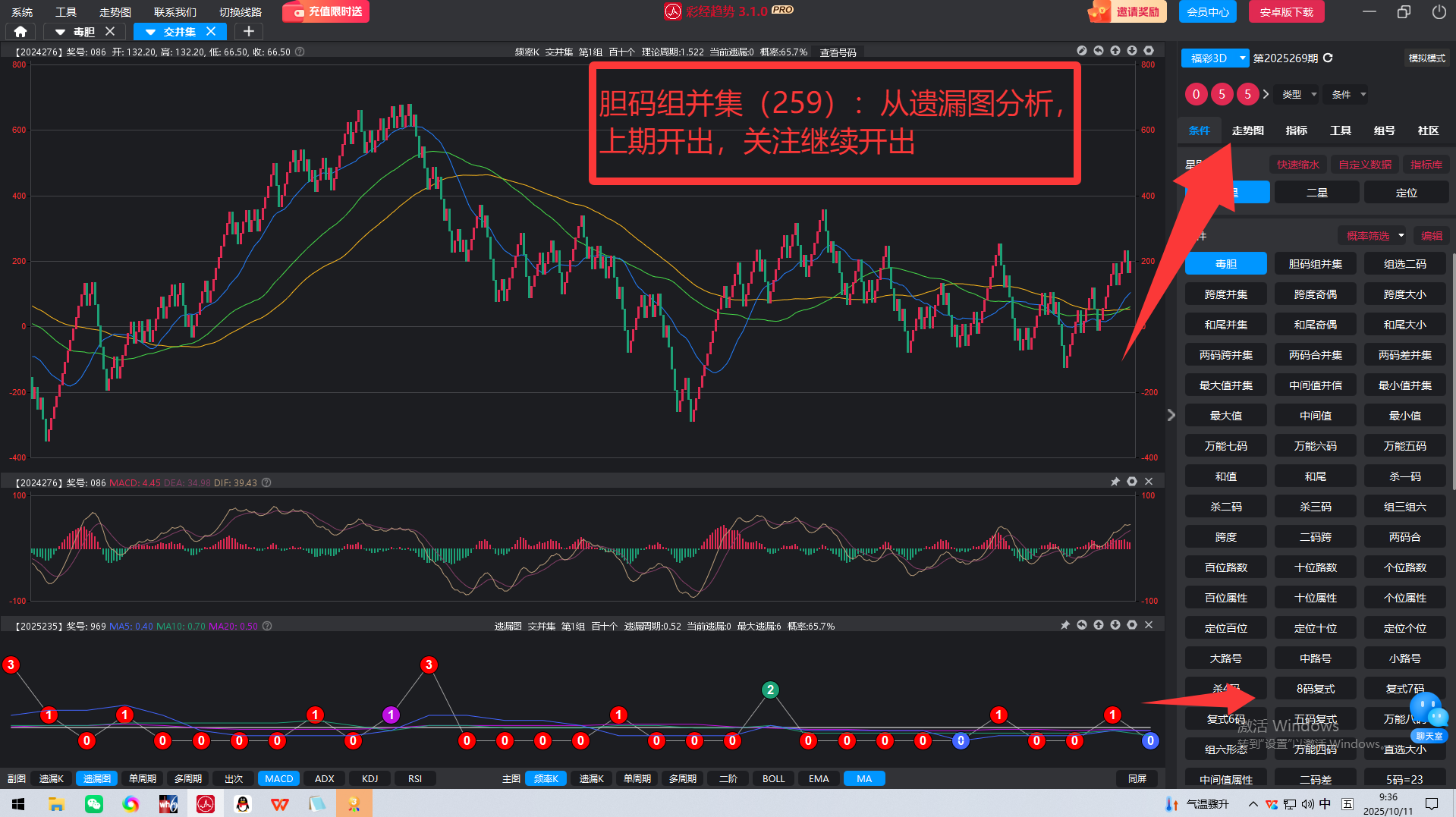Click the home icon tab
Viewport: 1456px width, 817px height.
(x=20, y=32)
